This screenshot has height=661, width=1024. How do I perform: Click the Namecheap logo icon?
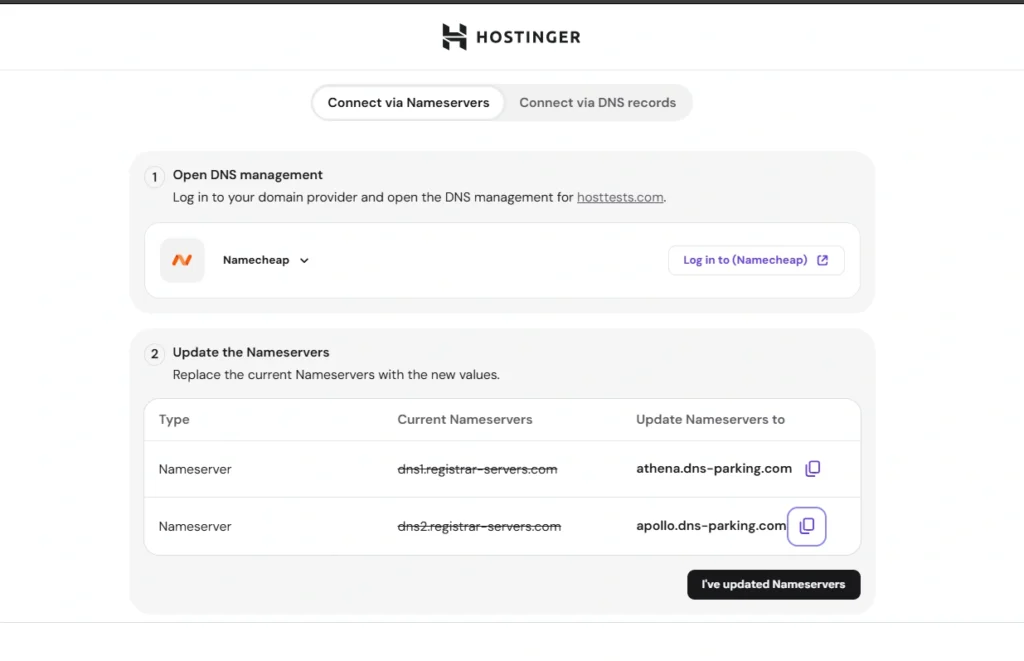(182, 260)
